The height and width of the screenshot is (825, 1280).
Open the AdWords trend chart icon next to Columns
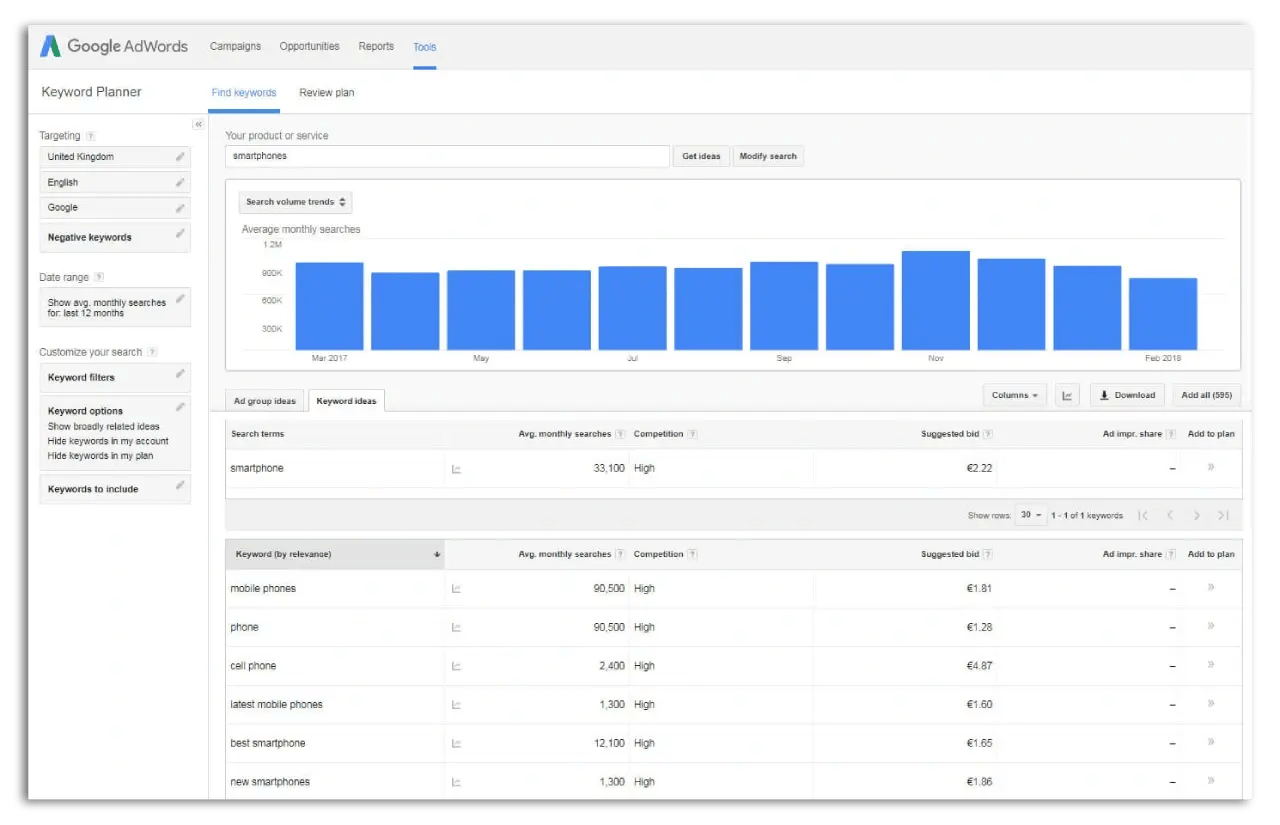point(1067,395)
